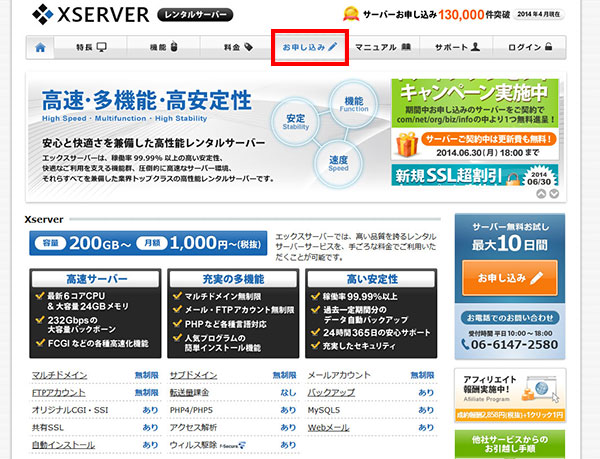Click the 機能 Function circle

(354, 103)
